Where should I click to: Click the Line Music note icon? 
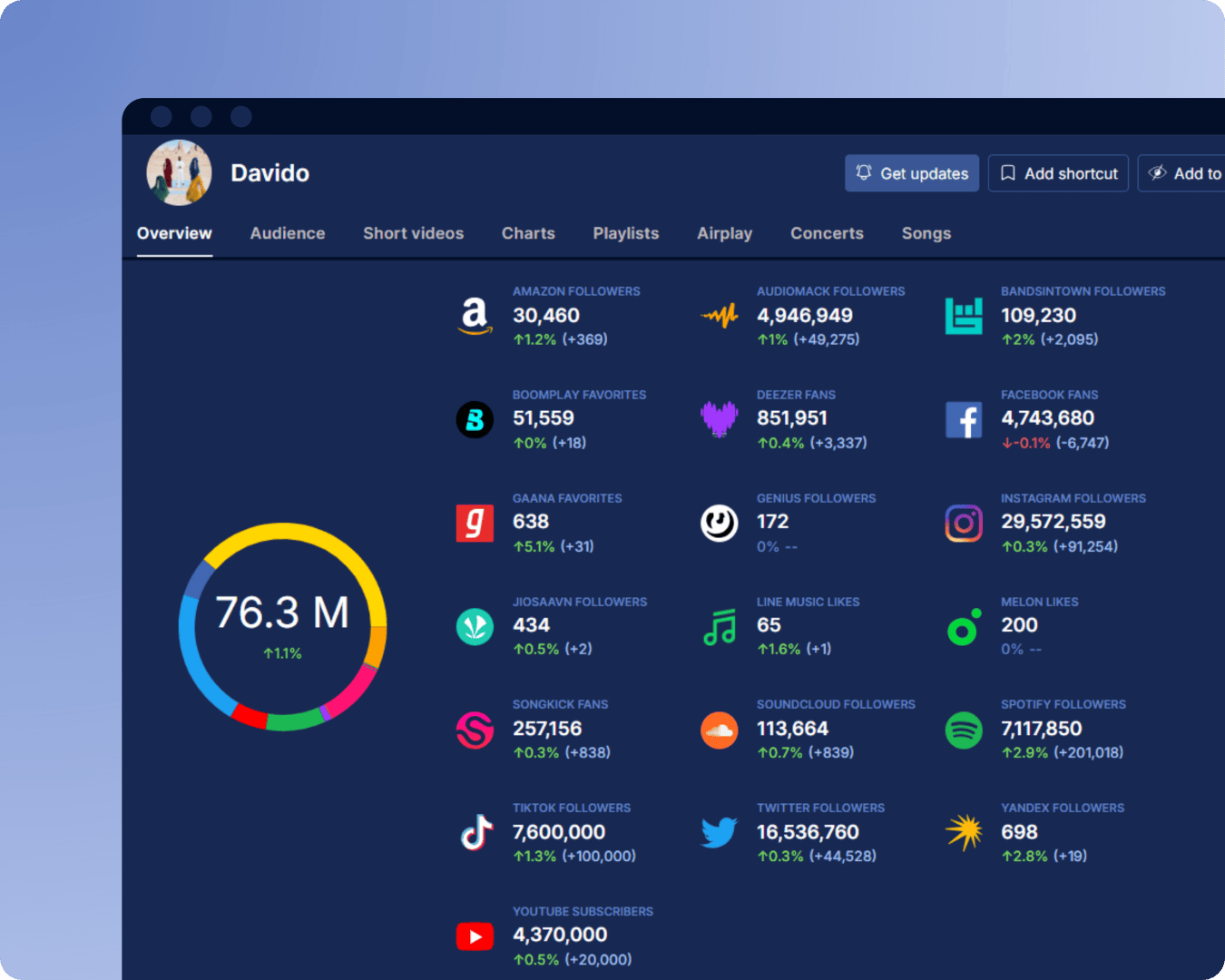point(719,626)
